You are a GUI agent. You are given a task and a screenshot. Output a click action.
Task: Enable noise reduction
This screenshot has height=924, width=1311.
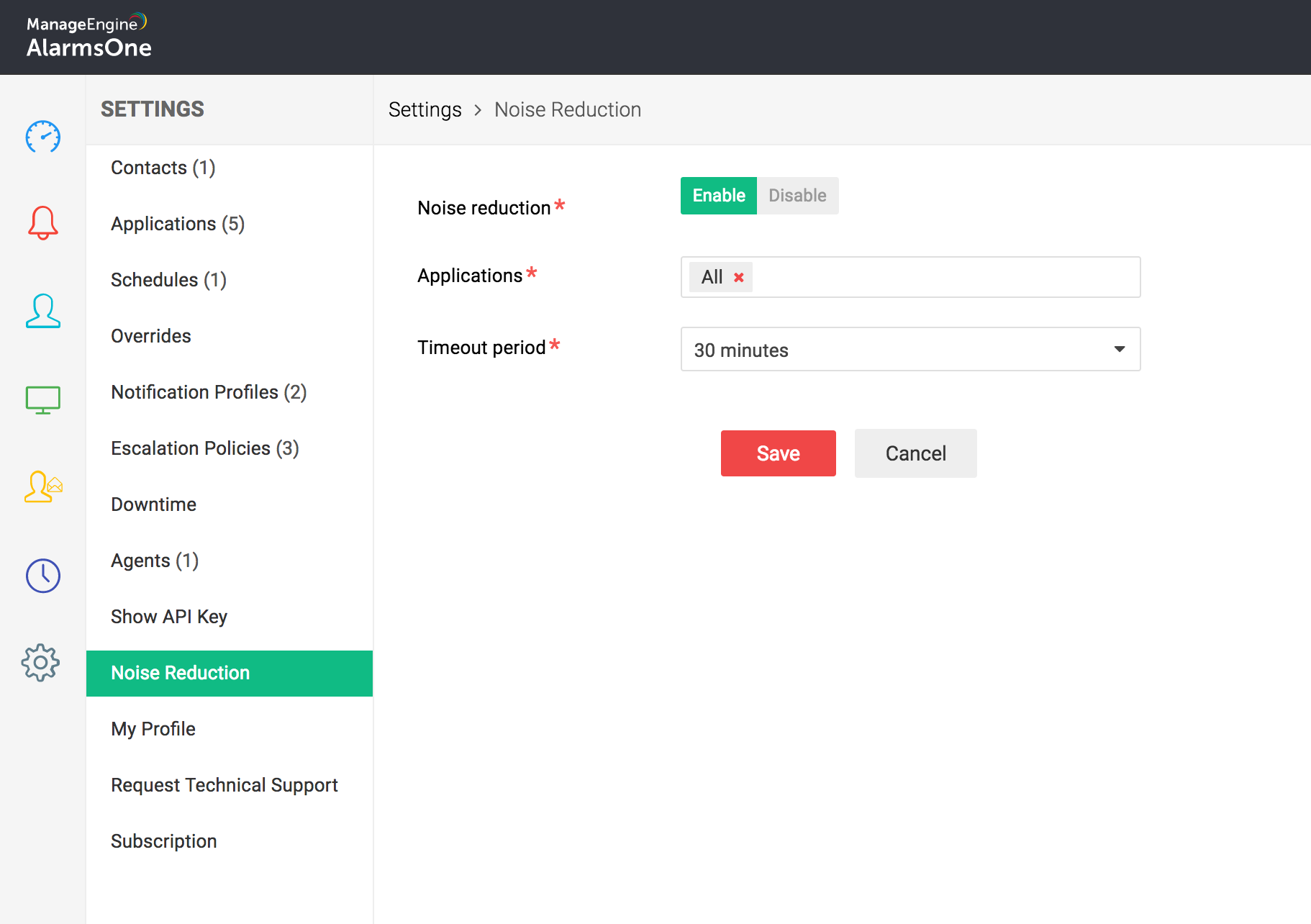719,196
